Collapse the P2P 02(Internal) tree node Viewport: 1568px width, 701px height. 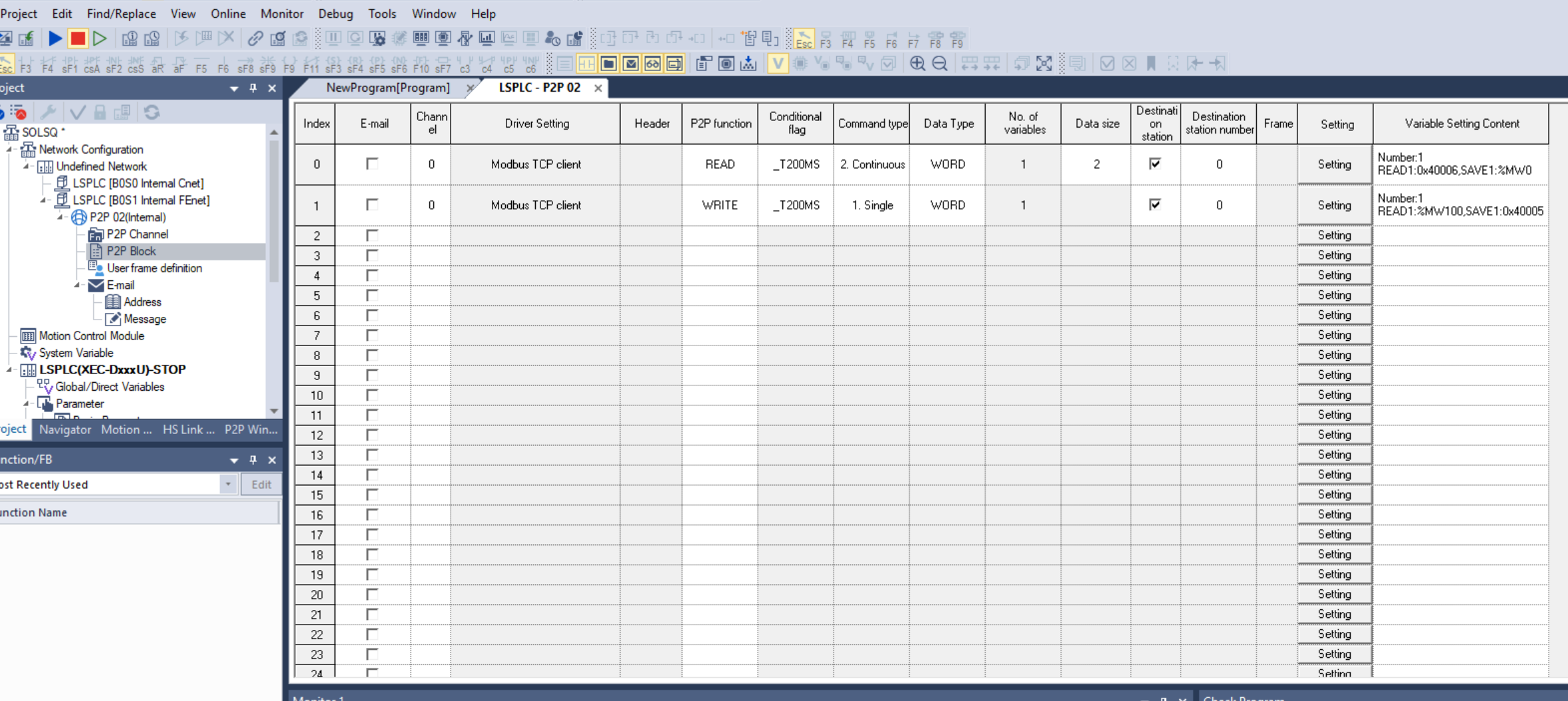tap(60, 217)
